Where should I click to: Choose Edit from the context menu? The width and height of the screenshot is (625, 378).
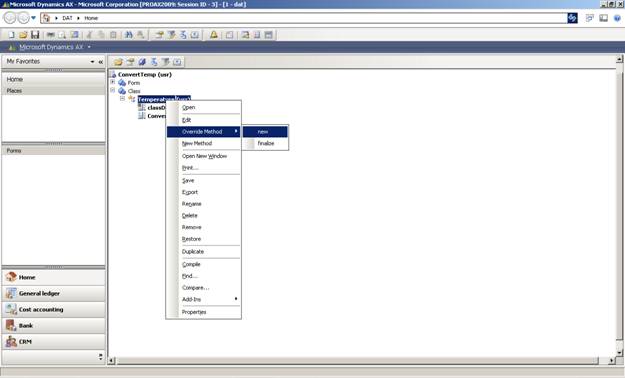pos(203,120)
